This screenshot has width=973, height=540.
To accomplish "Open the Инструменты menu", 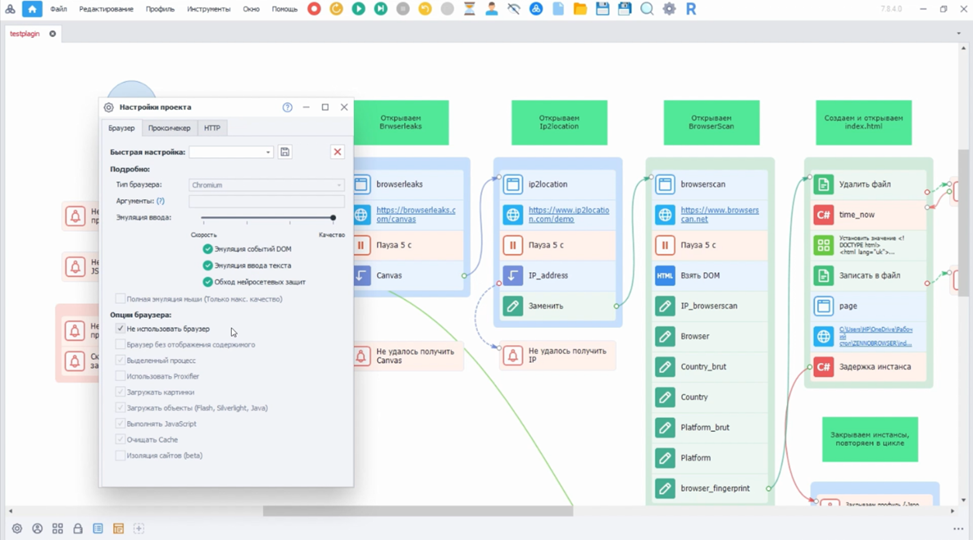I will click(208, 9).
